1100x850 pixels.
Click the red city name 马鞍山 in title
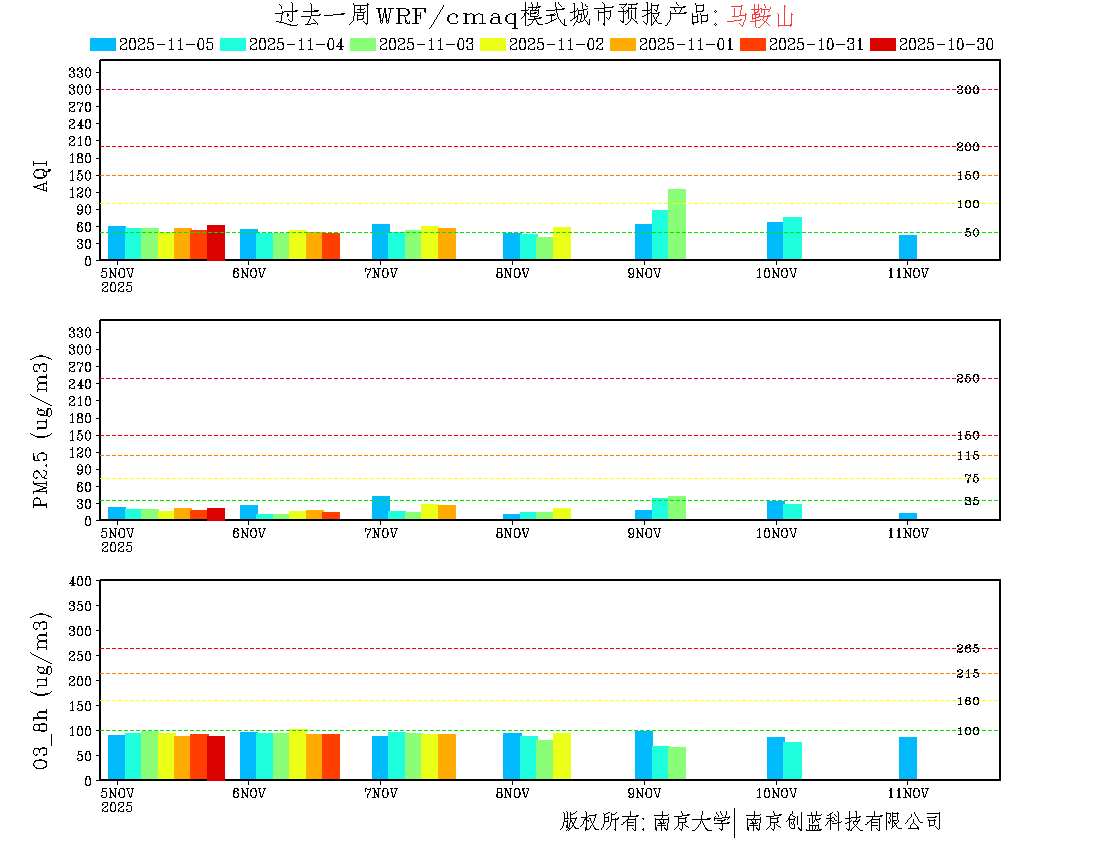click(760, 16)
